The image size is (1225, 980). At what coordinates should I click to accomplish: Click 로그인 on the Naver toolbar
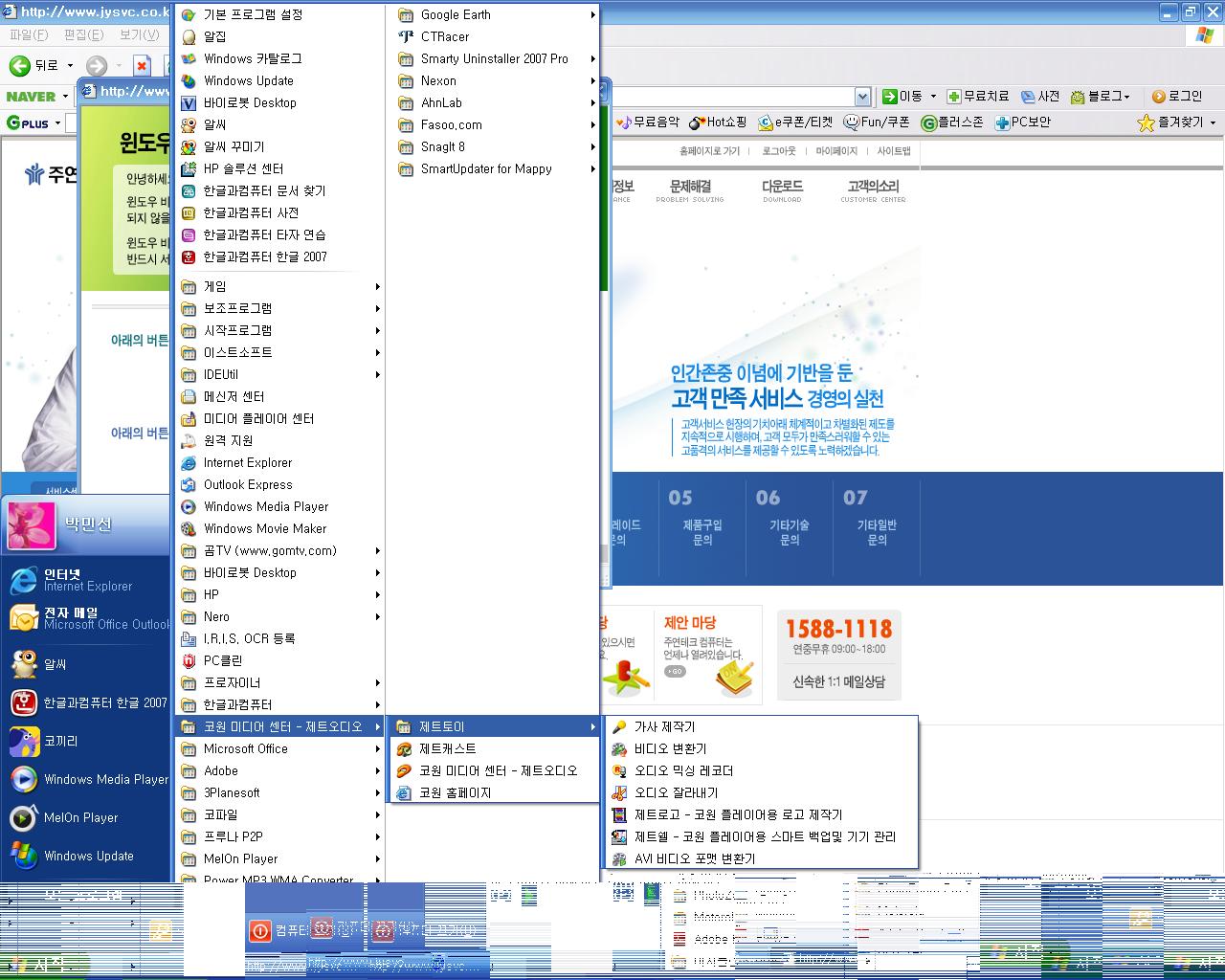pos(1176,96)
